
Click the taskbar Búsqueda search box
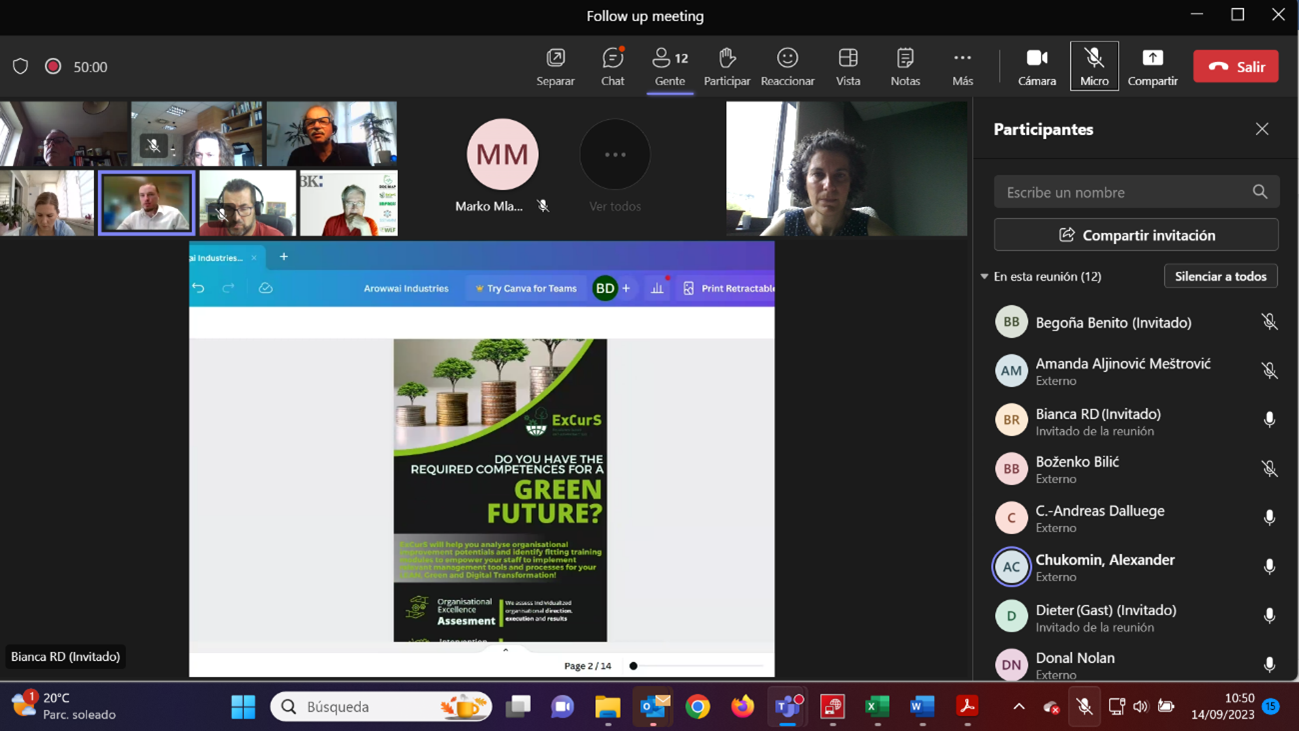click(x=381, y=707)
